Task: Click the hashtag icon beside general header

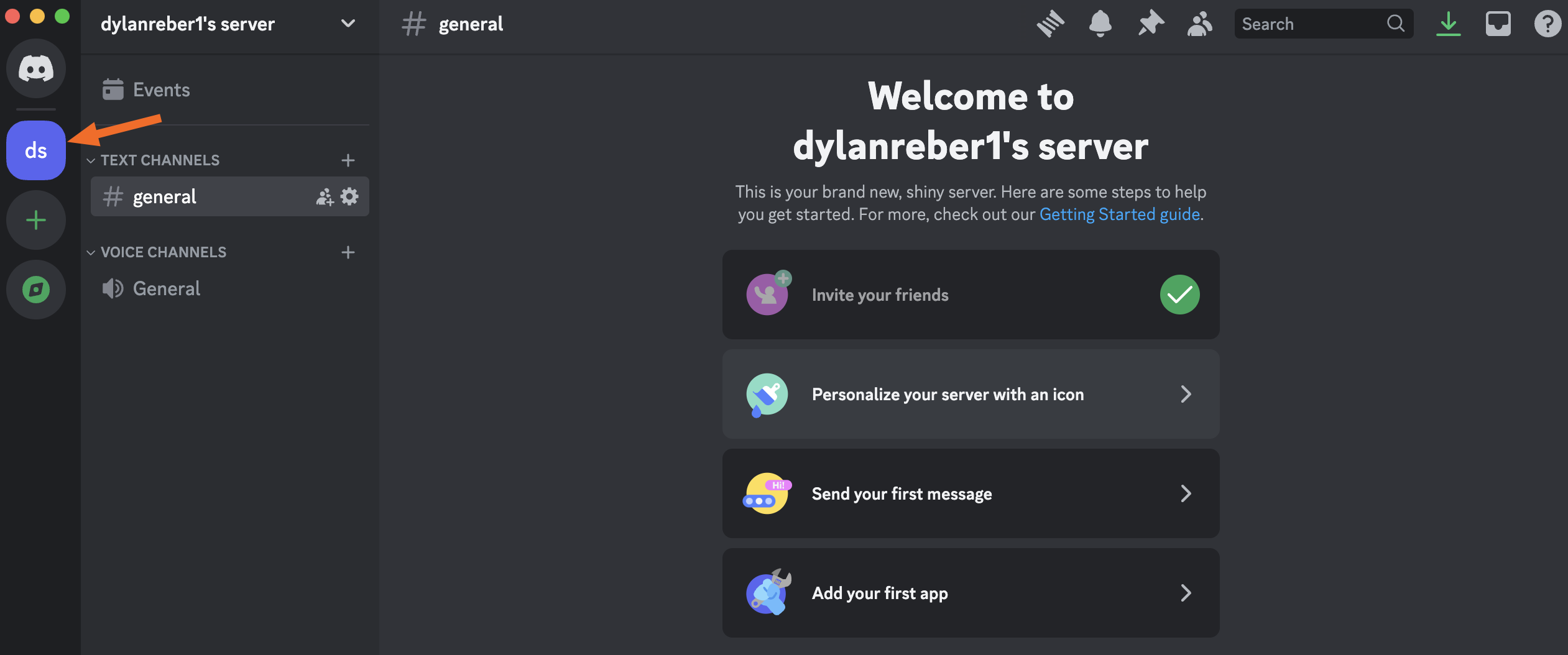Action: tap(413, 24)
